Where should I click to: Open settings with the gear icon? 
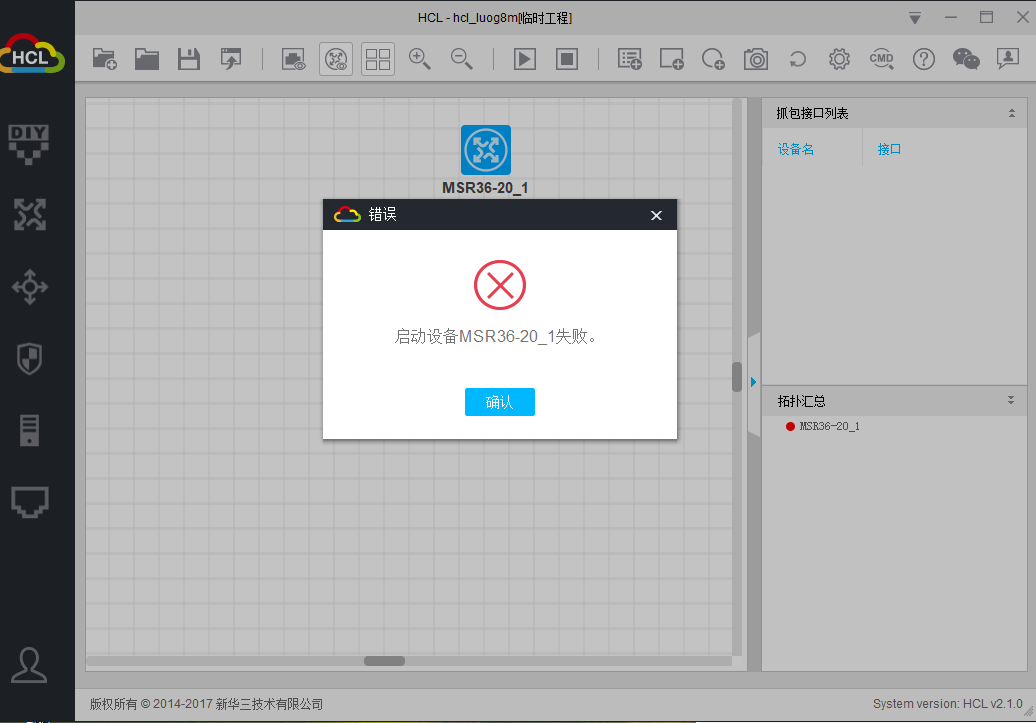(x=839, y=59)
